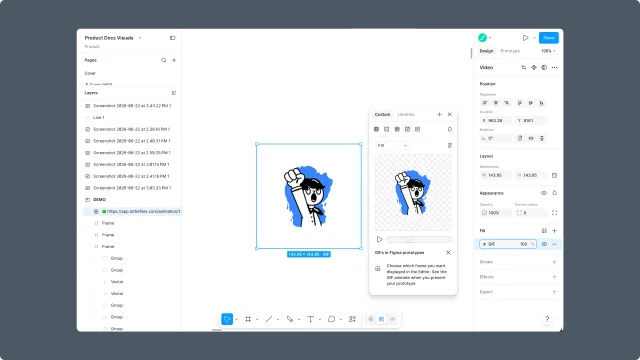Open Line tool shape dropdown arrow

278,320
